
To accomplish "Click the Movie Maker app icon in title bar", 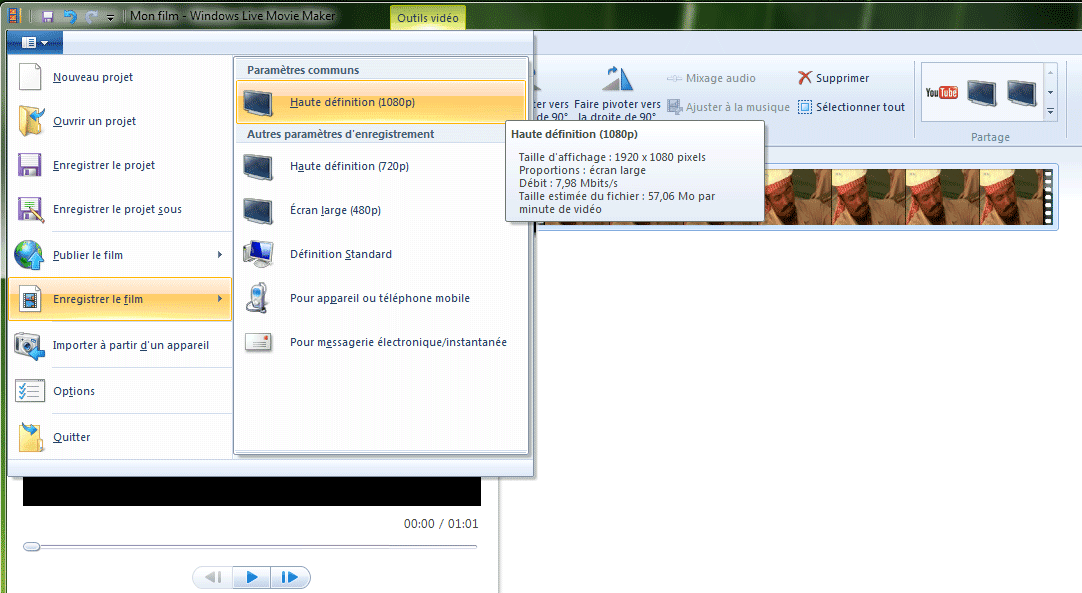I will (14, 15).
